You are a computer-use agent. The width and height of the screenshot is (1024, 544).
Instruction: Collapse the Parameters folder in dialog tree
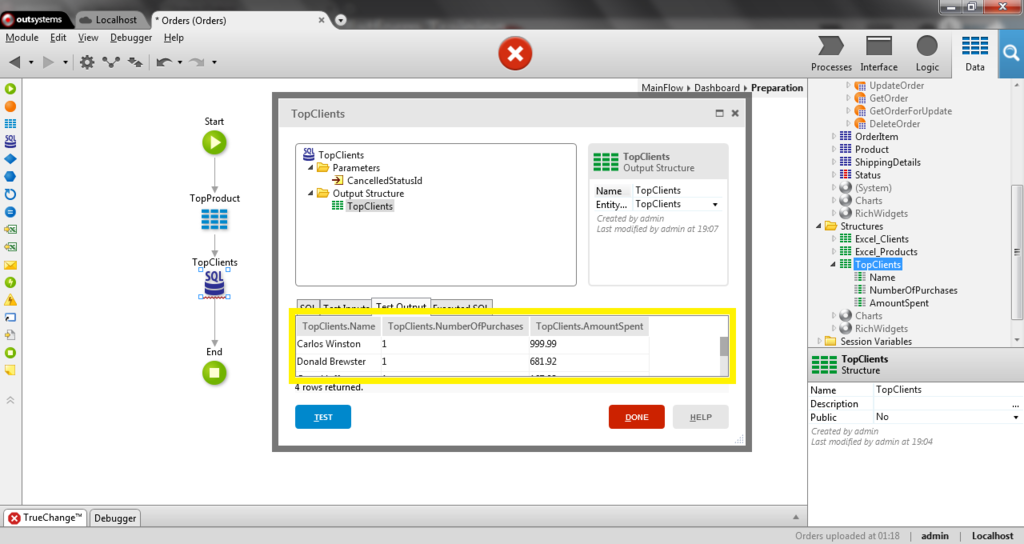click(x=311, y=168)
